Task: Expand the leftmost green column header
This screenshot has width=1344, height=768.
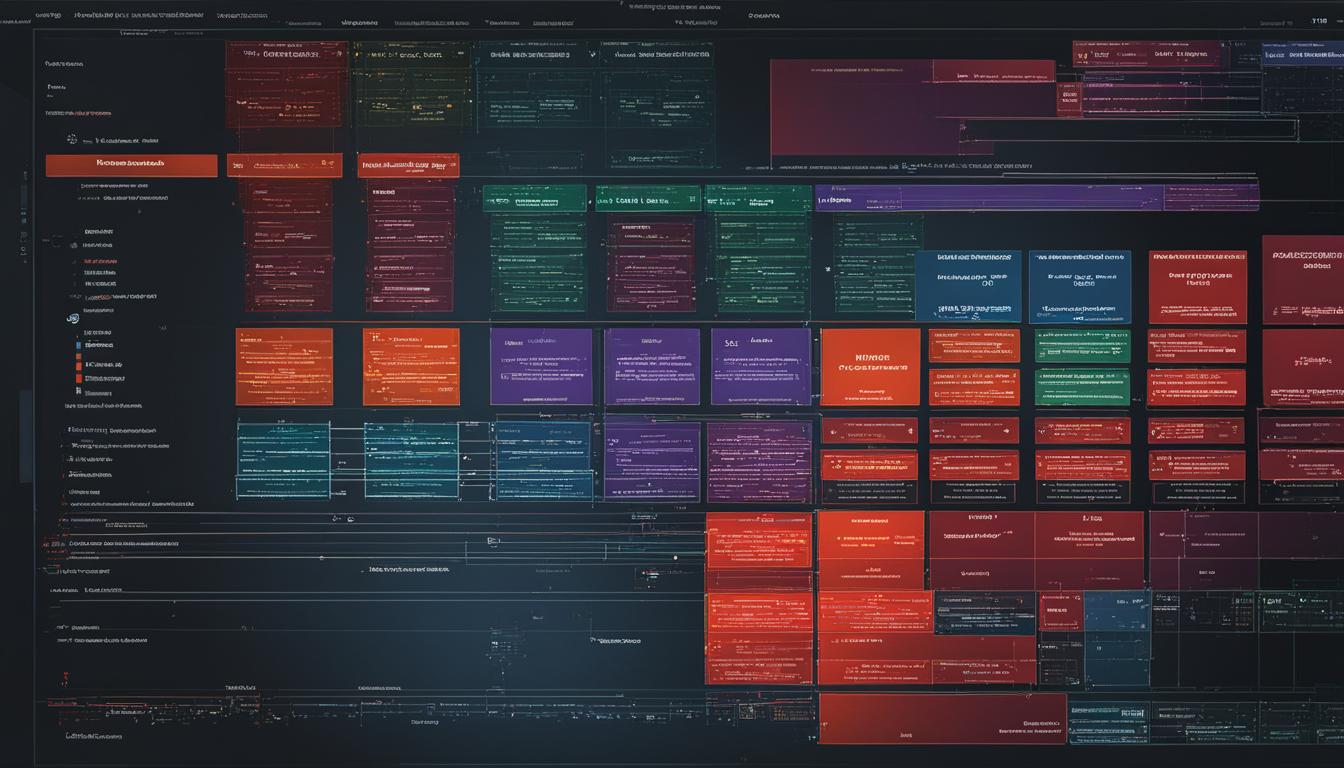Action: tap(535, 198)
